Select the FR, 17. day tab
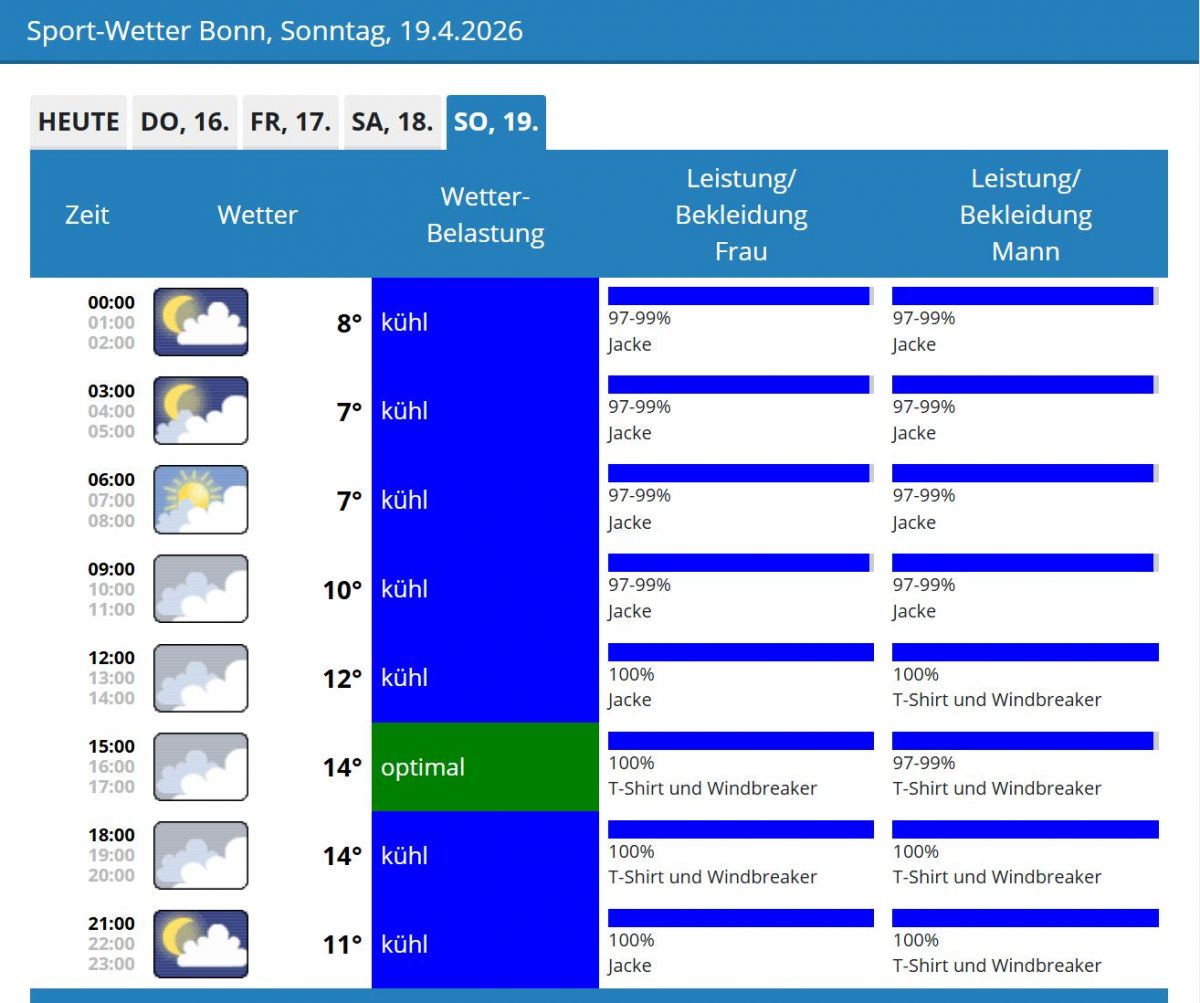The image size is (1200, 1003). (x=291, y=123)
